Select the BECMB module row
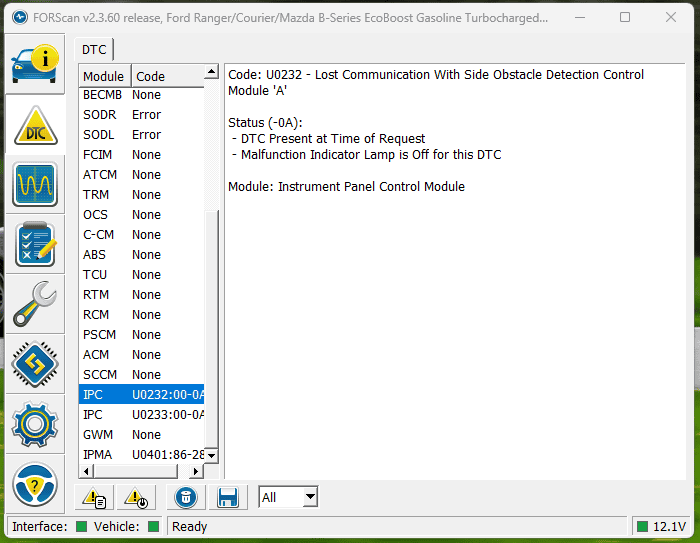Viewport: 700px width, 543px height. 142,95
